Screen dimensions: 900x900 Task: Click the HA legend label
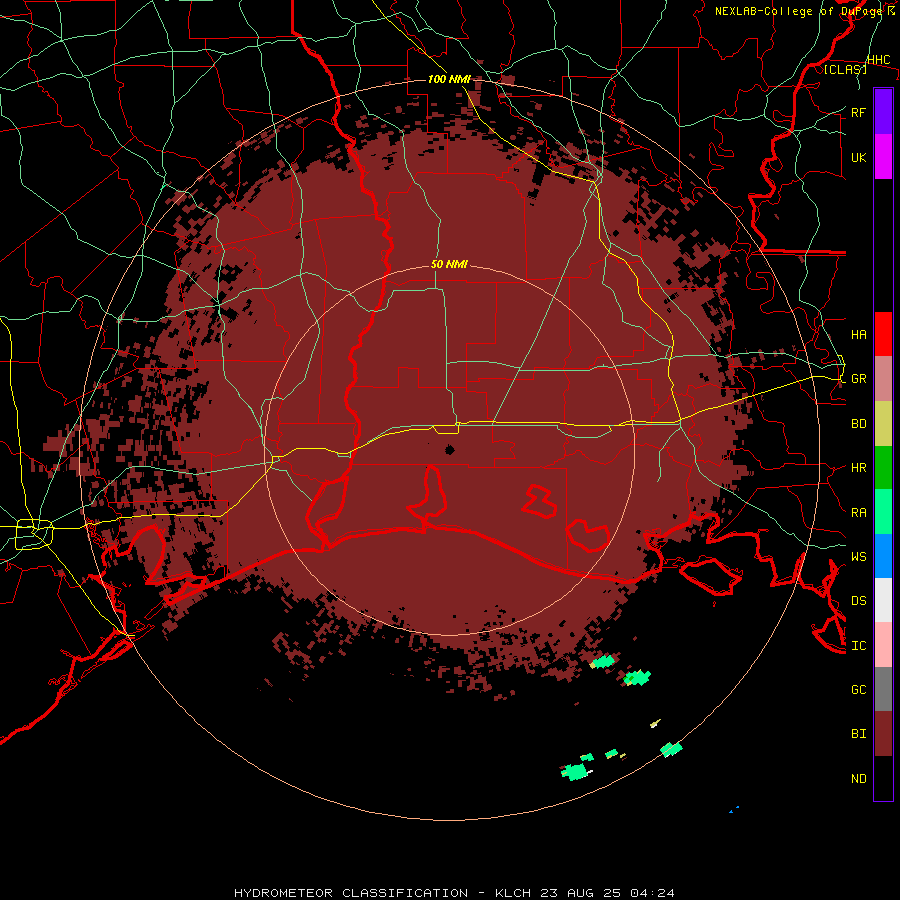858,334
